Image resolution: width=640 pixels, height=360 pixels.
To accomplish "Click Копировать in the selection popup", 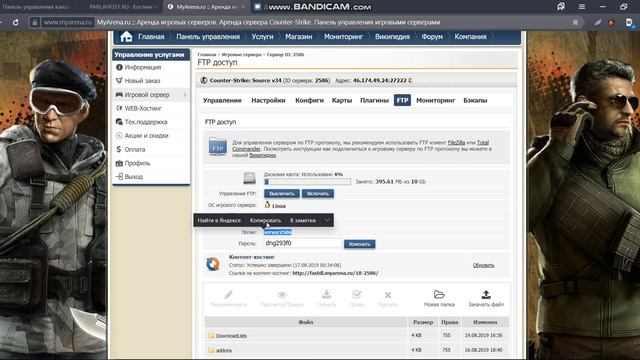I will [x=265, y=220].
